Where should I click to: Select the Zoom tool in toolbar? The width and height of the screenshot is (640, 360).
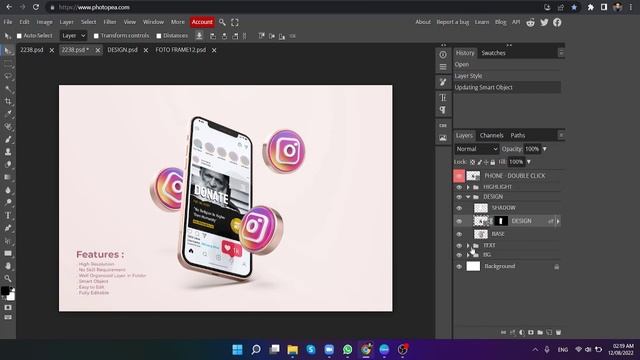[8, 278]
